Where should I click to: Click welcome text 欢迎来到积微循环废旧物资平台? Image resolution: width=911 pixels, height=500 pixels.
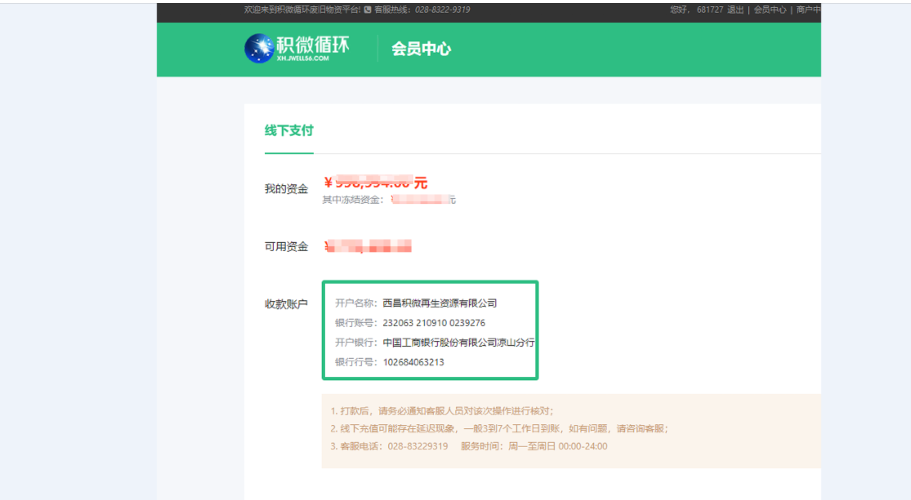302,10
